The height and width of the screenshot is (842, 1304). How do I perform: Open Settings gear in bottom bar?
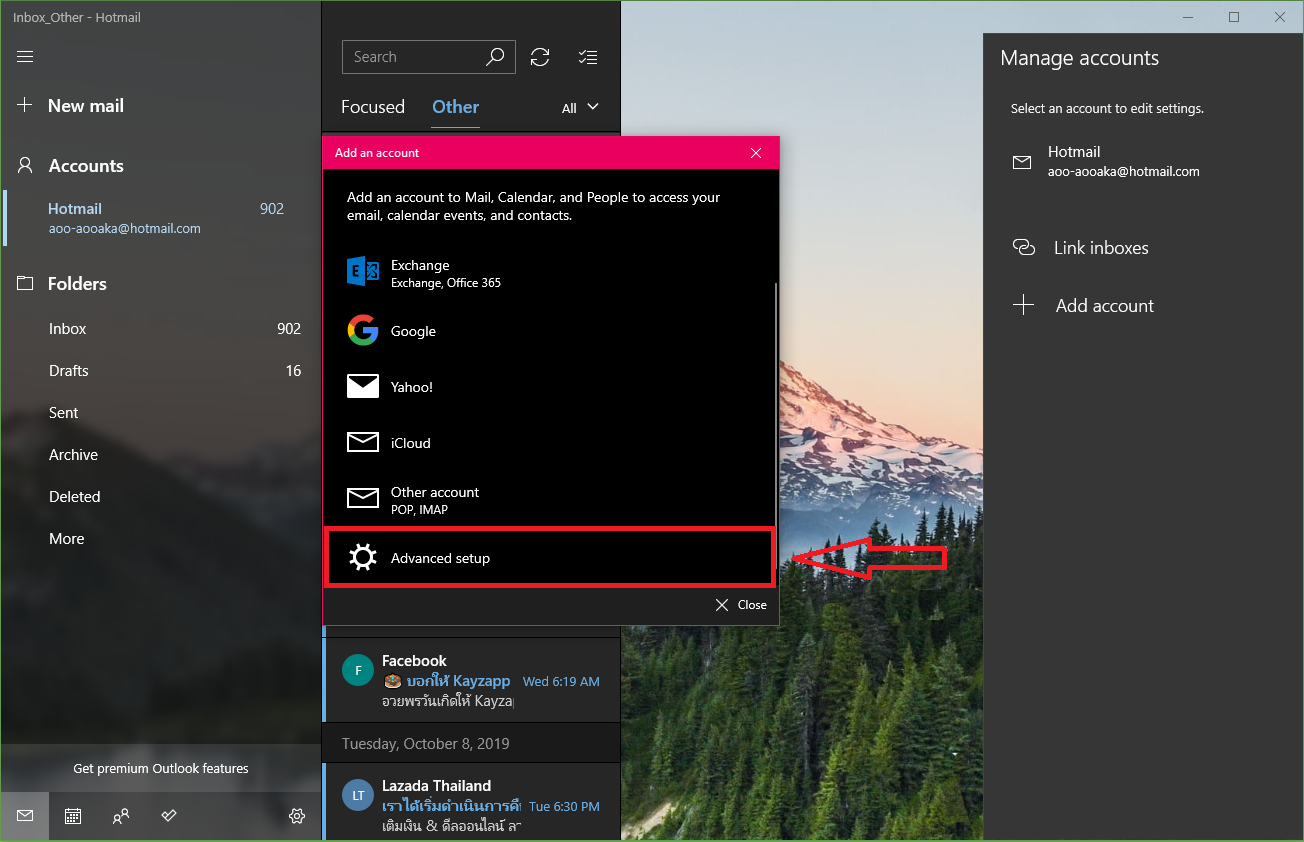coord(297,816)
